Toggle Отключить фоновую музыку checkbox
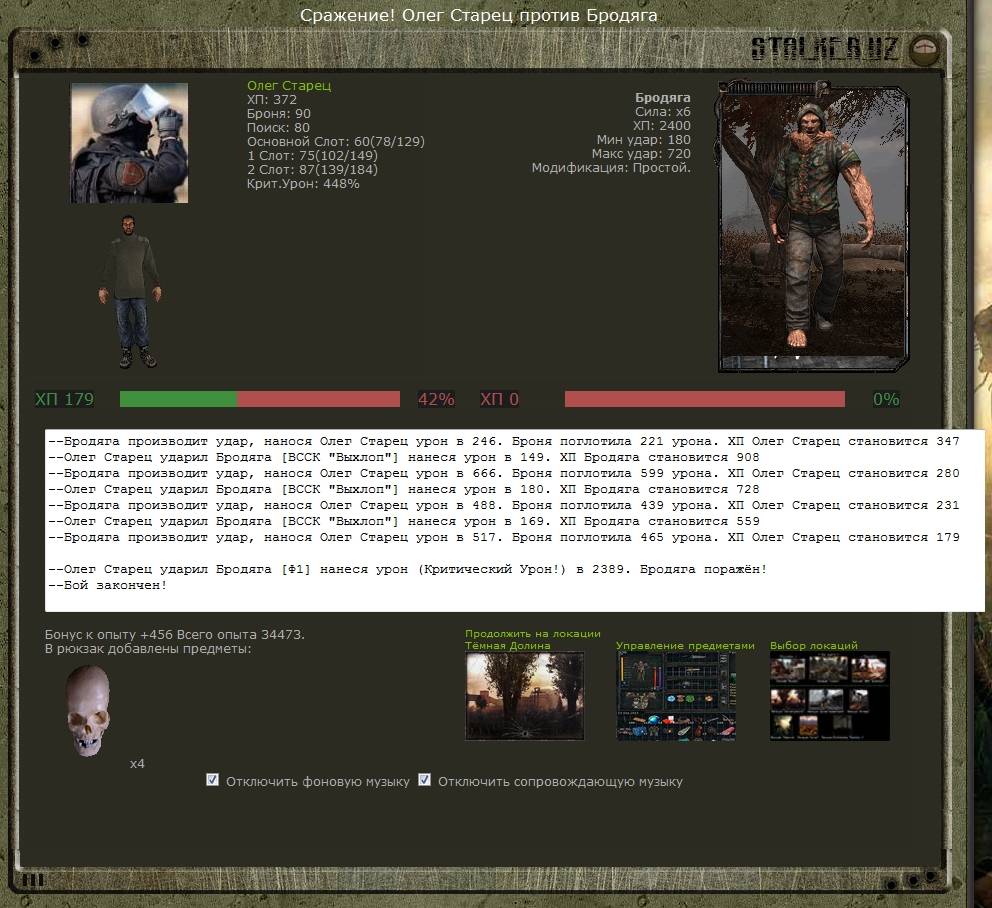 [x=212, y=780]
